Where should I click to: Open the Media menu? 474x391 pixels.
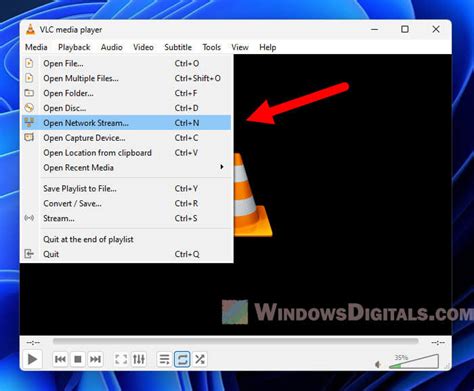pos(36,47)
